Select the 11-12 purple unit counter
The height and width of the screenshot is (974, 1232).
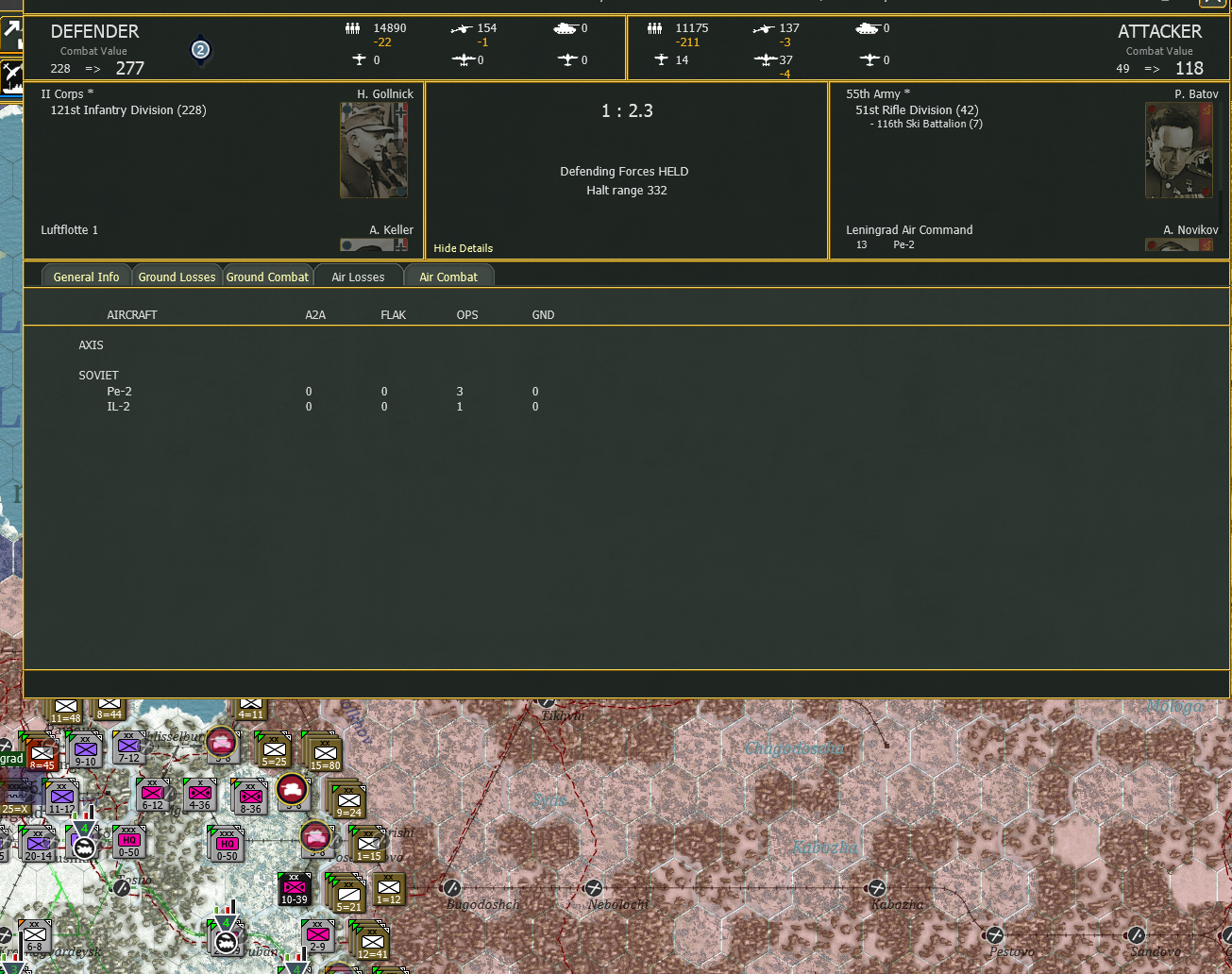(62, 798)
